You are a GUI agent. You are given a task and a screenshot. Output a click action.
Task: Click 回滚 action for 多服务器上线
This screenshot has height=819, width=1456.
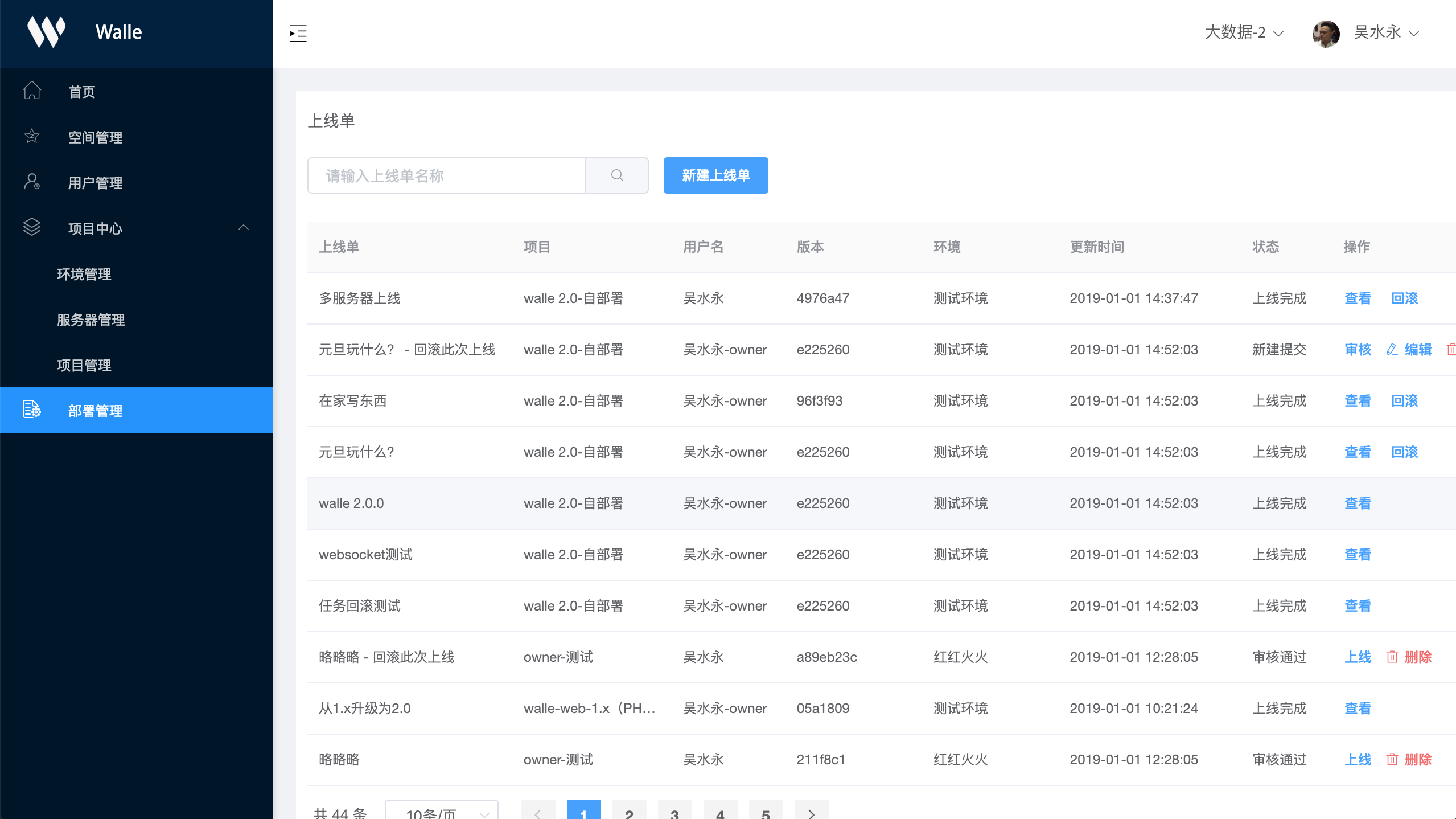click(1406, 298)
